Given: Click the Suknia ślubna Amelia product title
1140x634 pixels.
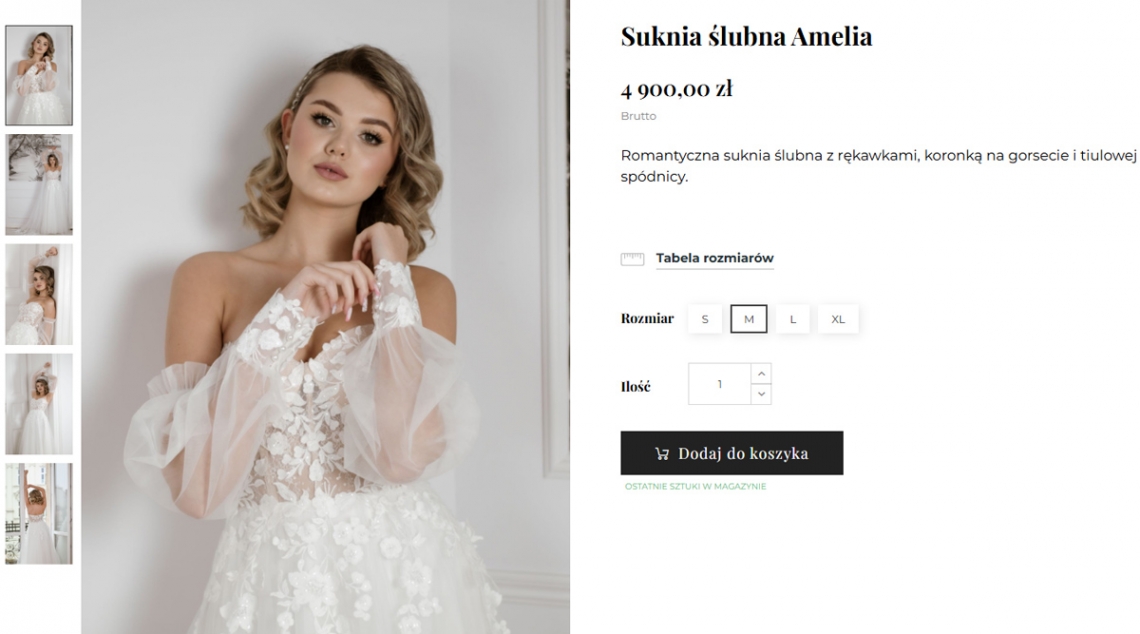Looking at the screenshot, I should [x=746, y=37].
